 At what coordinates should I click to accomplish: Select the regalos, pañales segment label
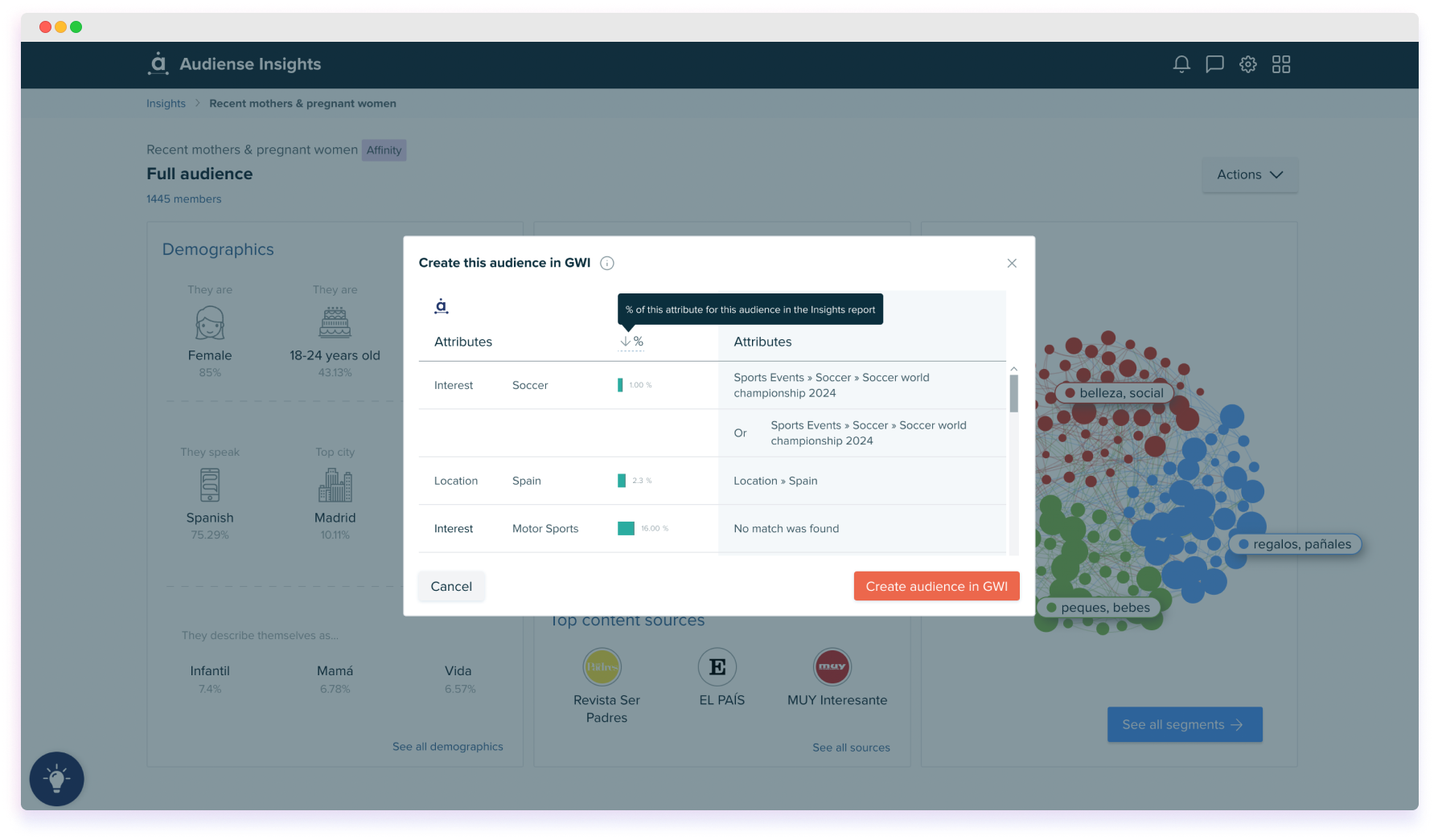[x=1295, y=544]
